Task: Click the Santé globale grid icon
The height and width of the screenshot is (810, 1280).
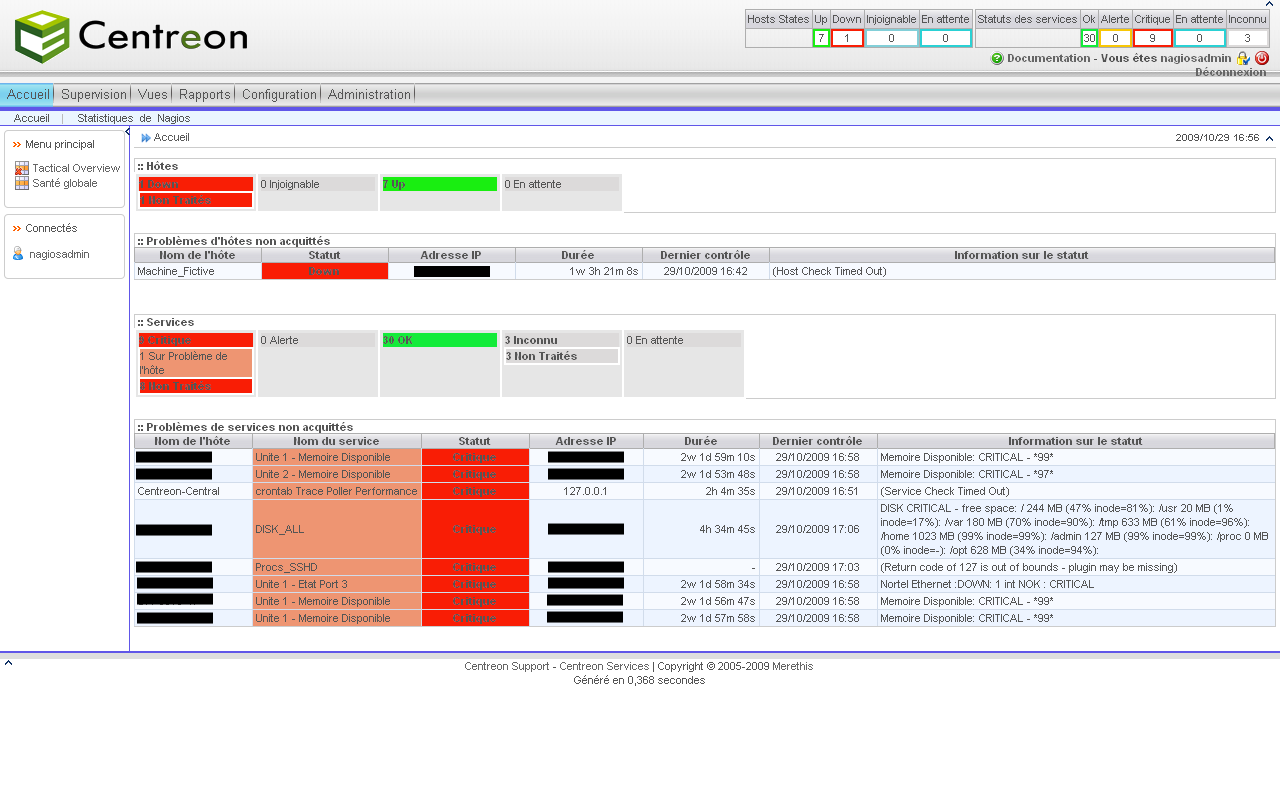Action: pos(22,183)
